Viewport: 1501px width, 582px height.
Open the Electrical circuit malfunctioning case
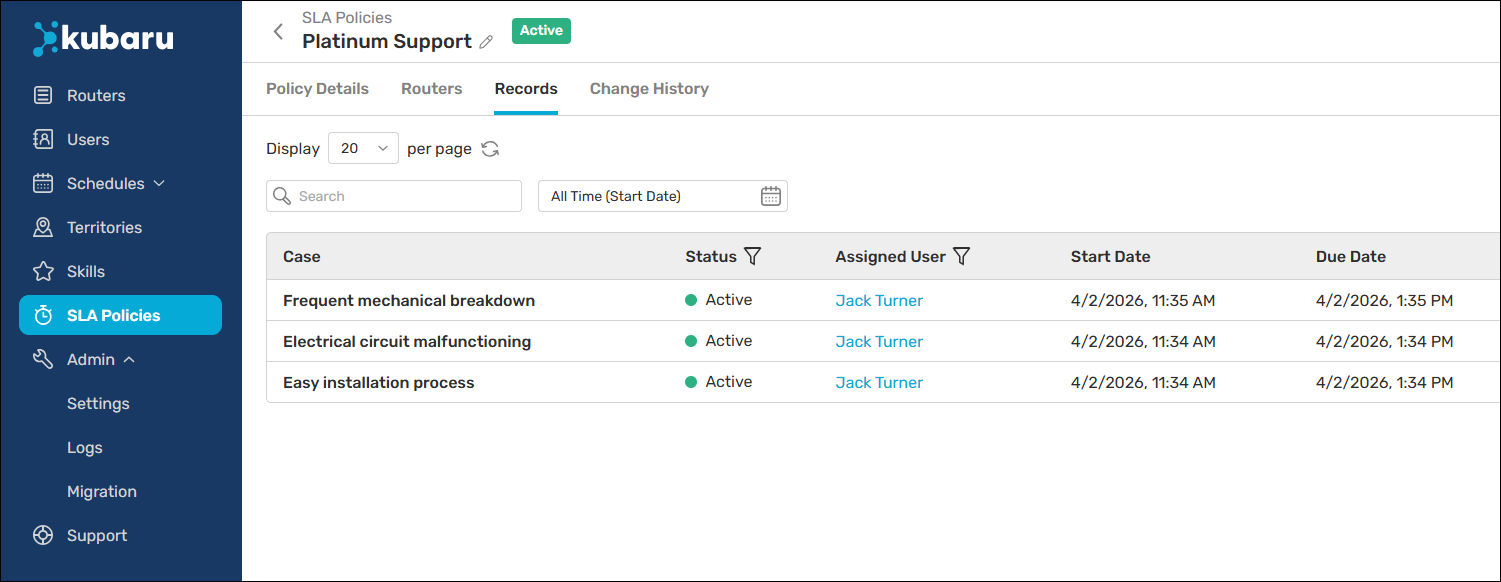click(x=407, y=342)
